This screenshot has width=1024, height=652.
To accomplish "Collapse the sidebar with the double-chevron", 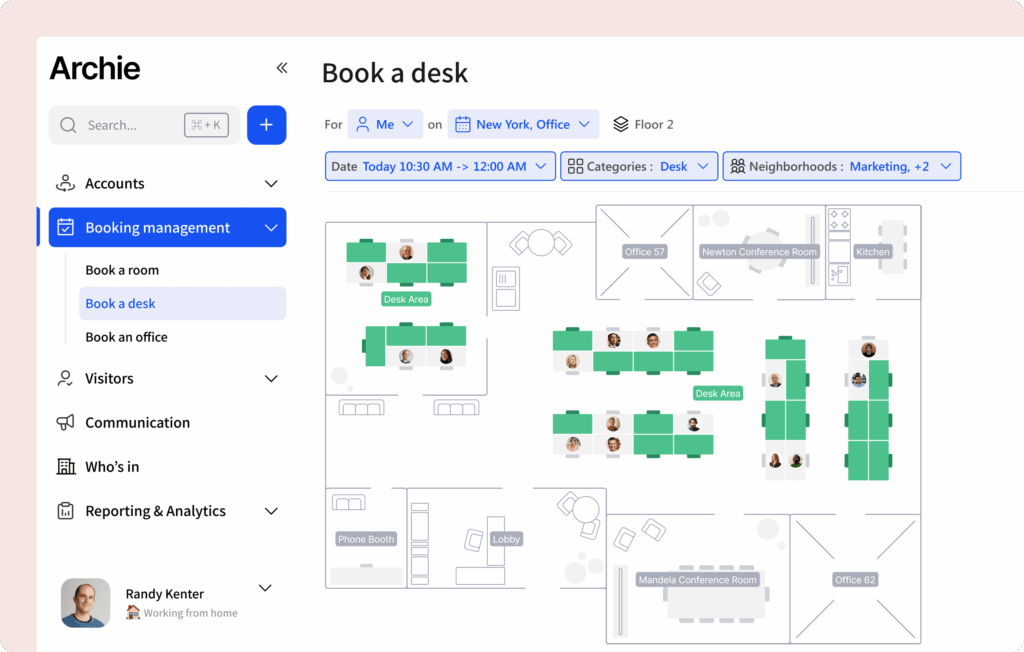I will pos(281,68).
